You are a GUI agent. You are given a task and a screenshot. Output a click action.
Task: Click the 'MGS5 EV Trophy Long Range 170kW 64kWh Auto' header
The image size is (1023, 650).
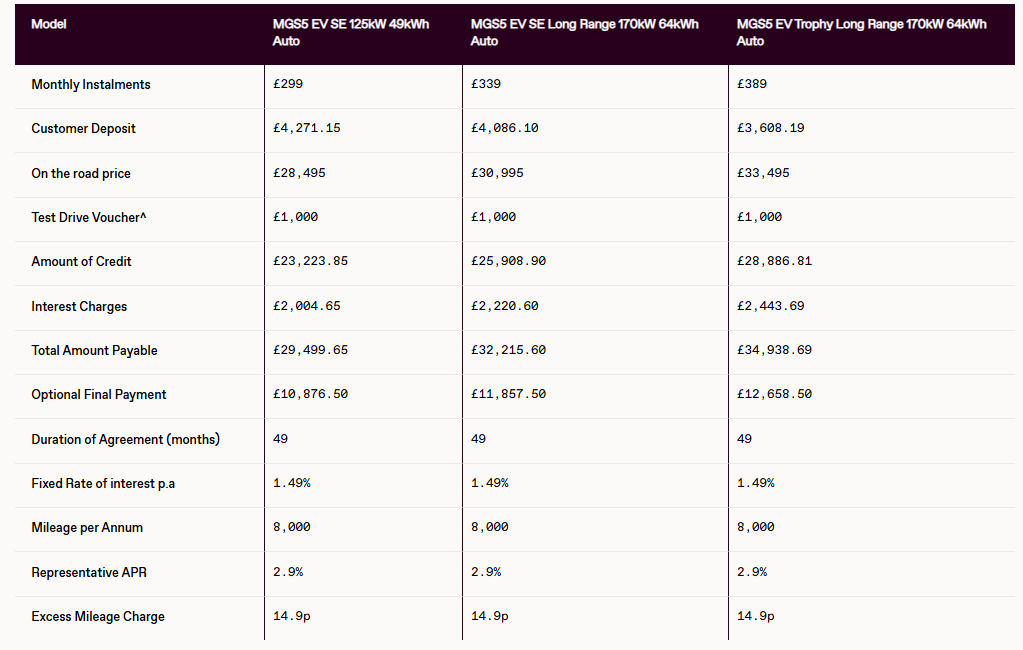tap(861, 33)
